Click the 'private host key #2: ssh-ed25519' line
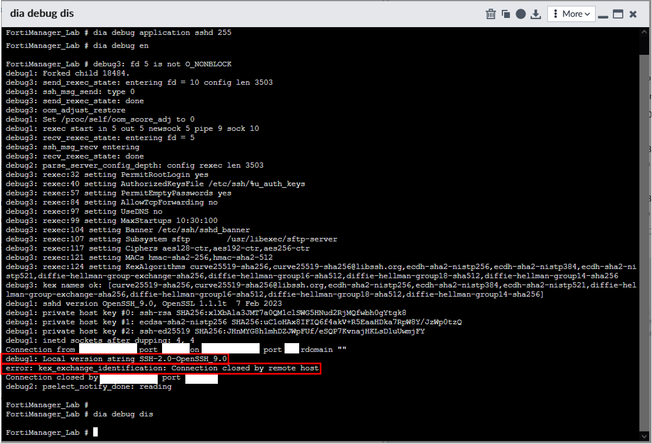Viewport: 652px width, 444px height. click(215, 331)
